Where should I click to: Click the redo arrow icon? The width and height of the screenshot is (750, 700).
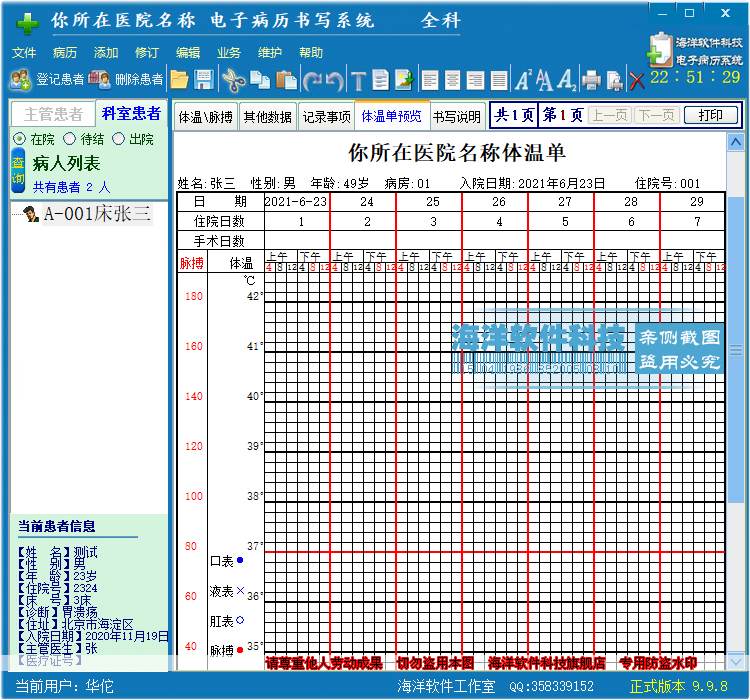click(312, 80)
